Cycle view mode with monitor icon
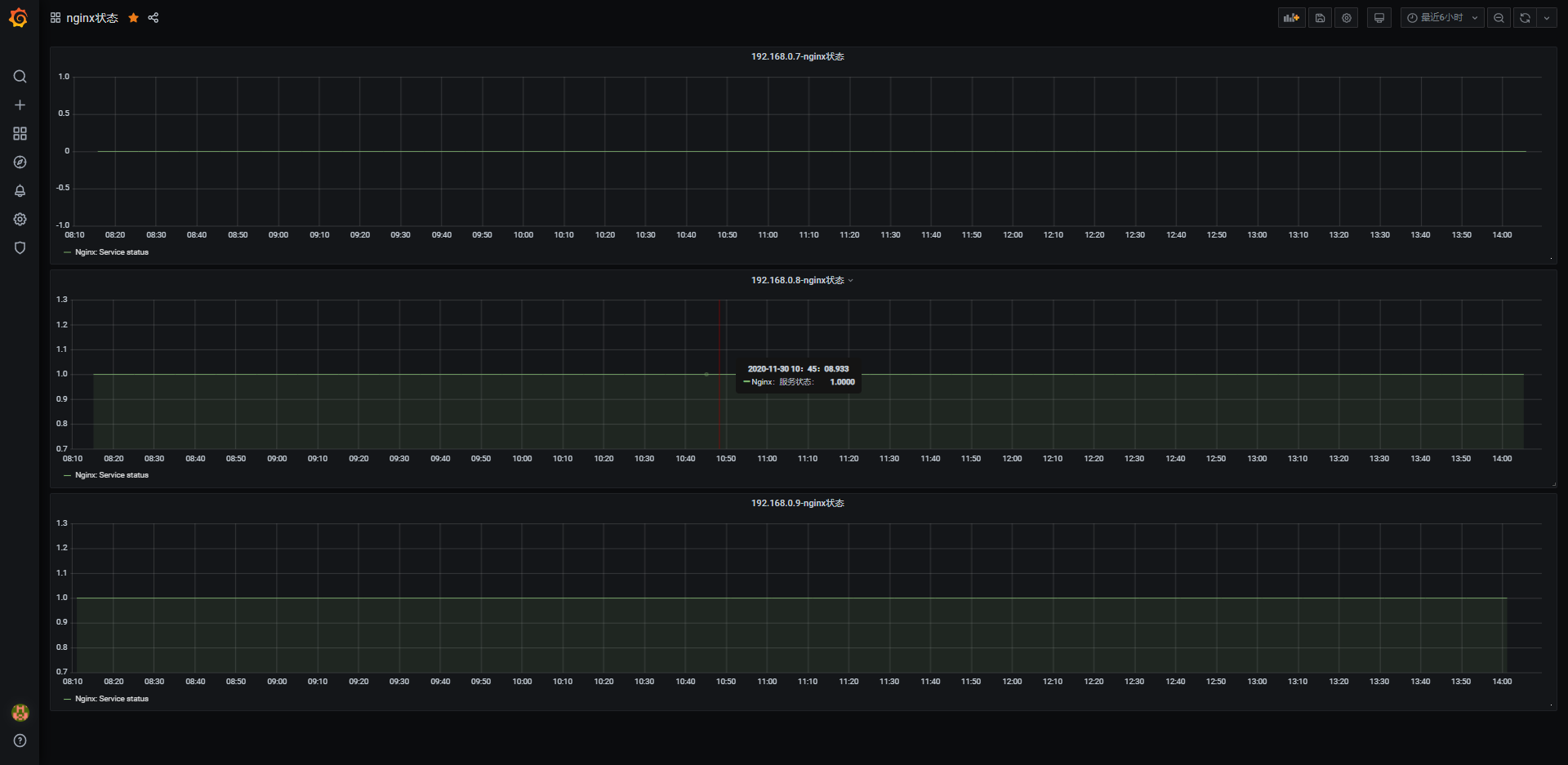This screenshot has height=765, width=1568. 1379,18
